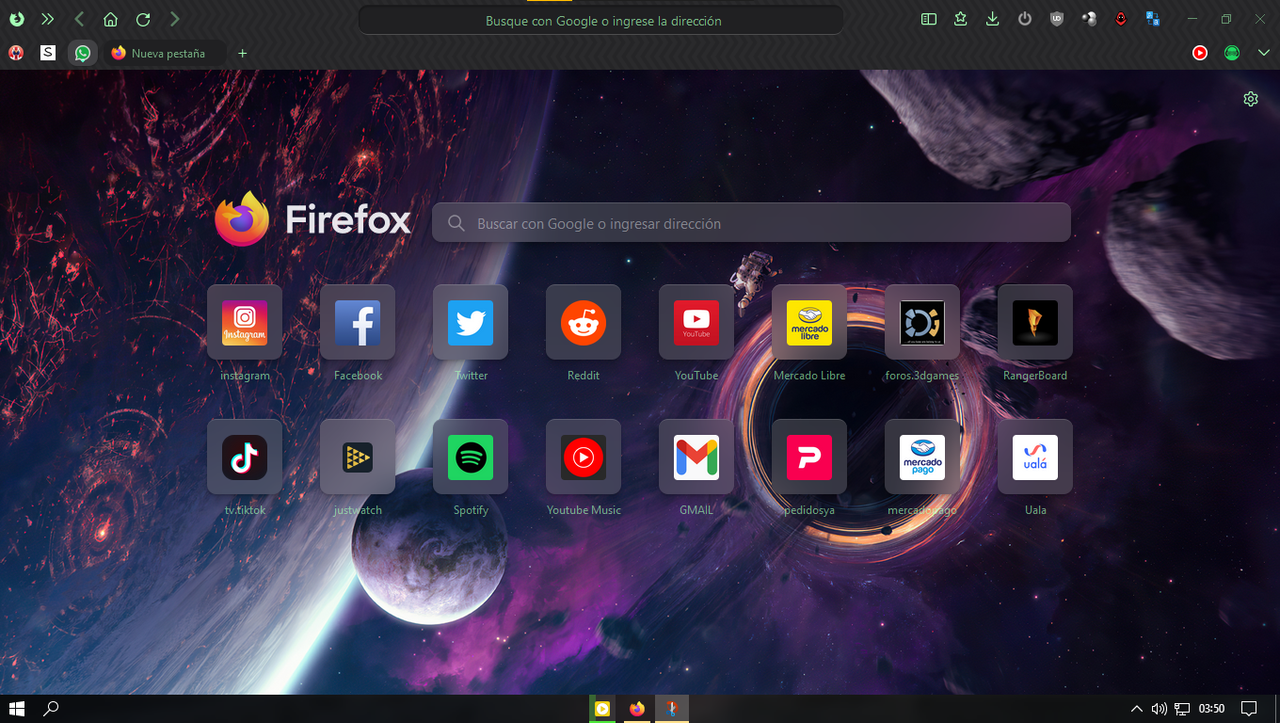The width and height of the screenshot is (1280, 723).
Task: Open network settings tray icon
Action: pos(1182,709)
